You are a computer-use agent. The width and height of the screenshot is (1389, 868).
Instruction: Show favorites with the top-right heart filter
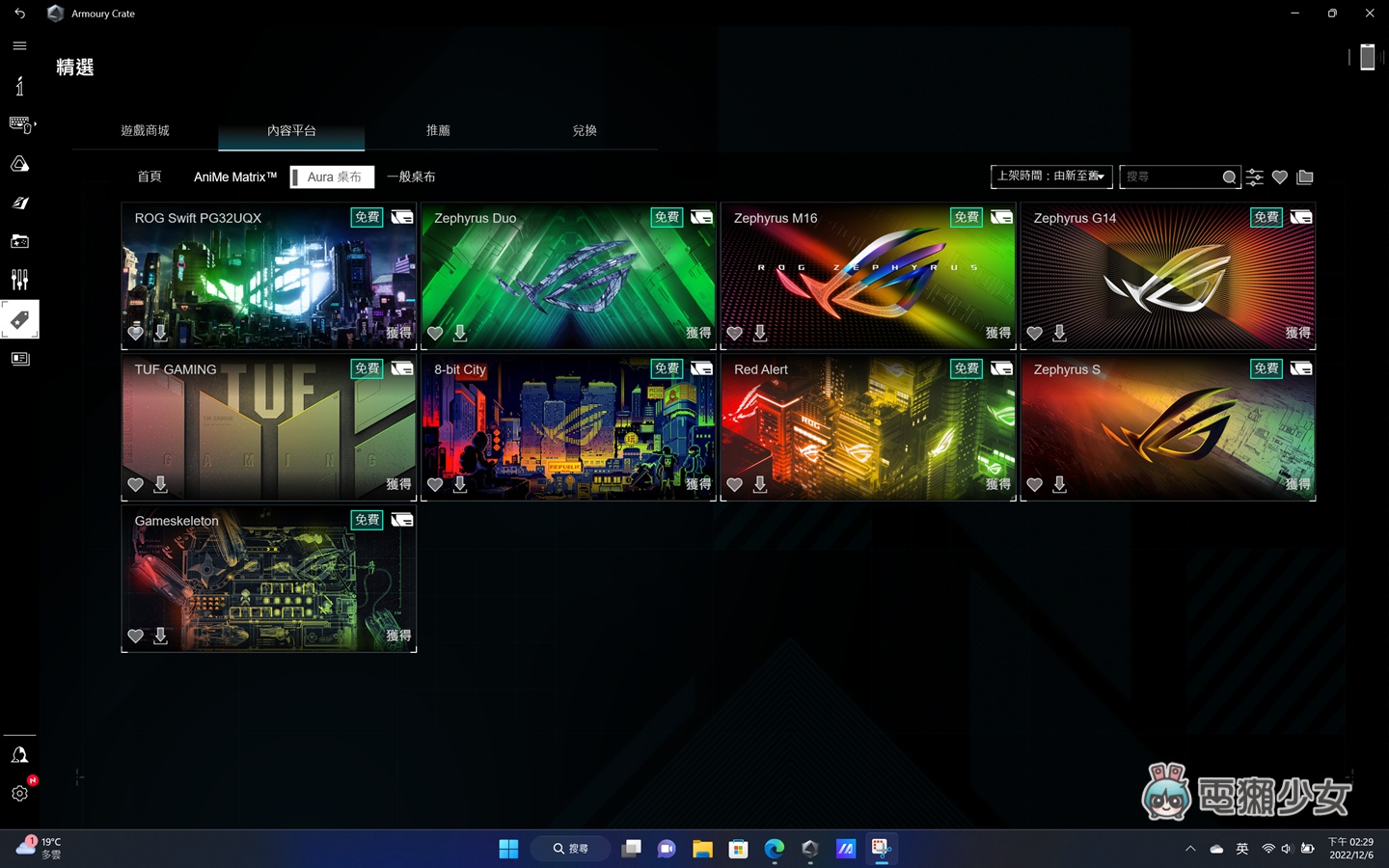click(x=1280, y=177)
